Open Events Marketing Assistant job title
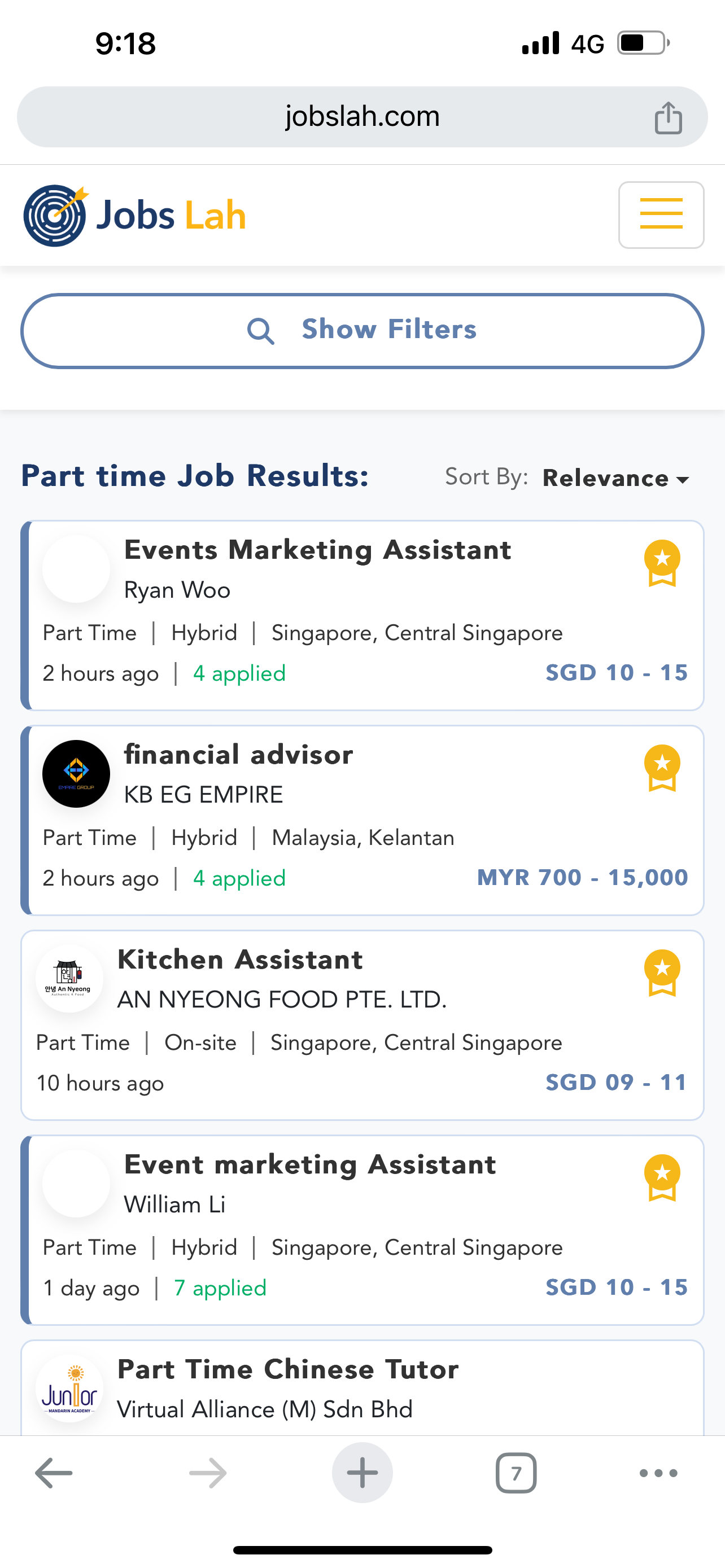The image size is (725, 1568). (x=317, y=550)
